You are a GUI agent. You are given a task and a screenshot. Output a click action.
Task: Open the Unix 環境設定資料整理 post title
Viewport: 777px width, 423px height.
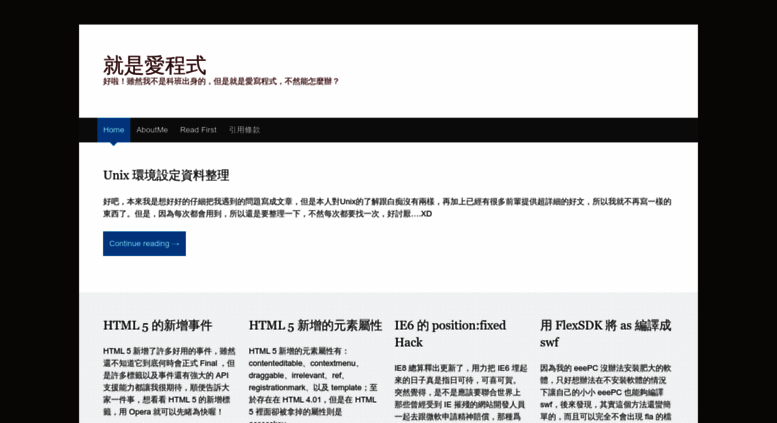click(x=166, y=175)
